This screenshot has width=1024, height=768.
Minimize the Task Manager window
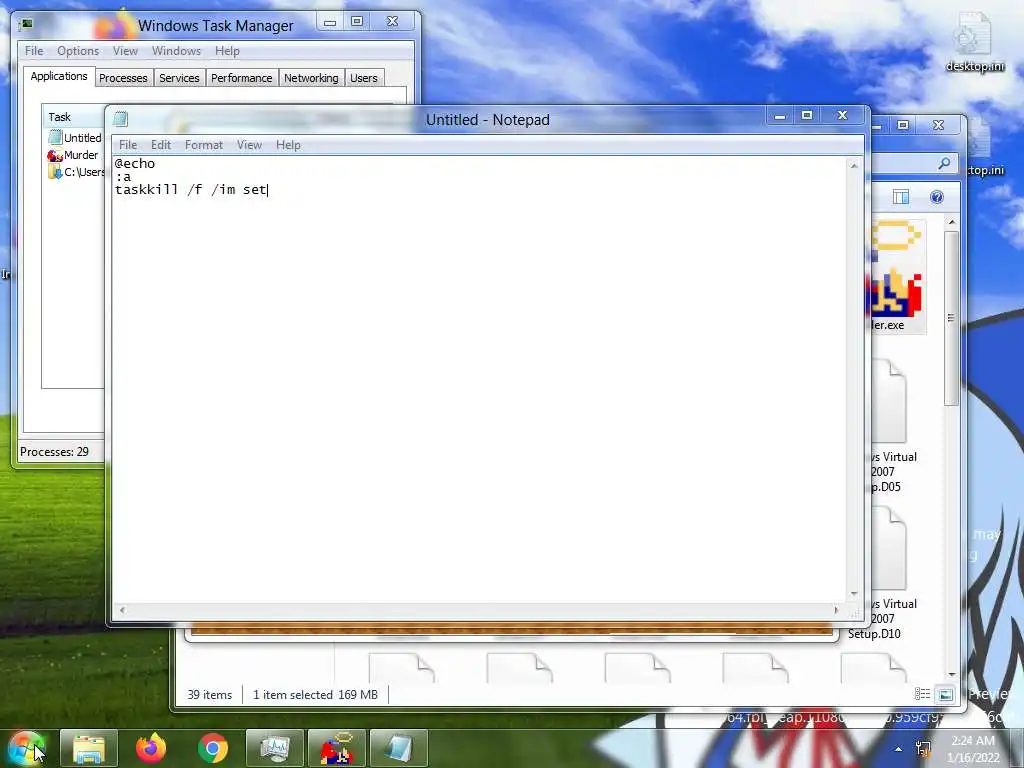[330, 22]
